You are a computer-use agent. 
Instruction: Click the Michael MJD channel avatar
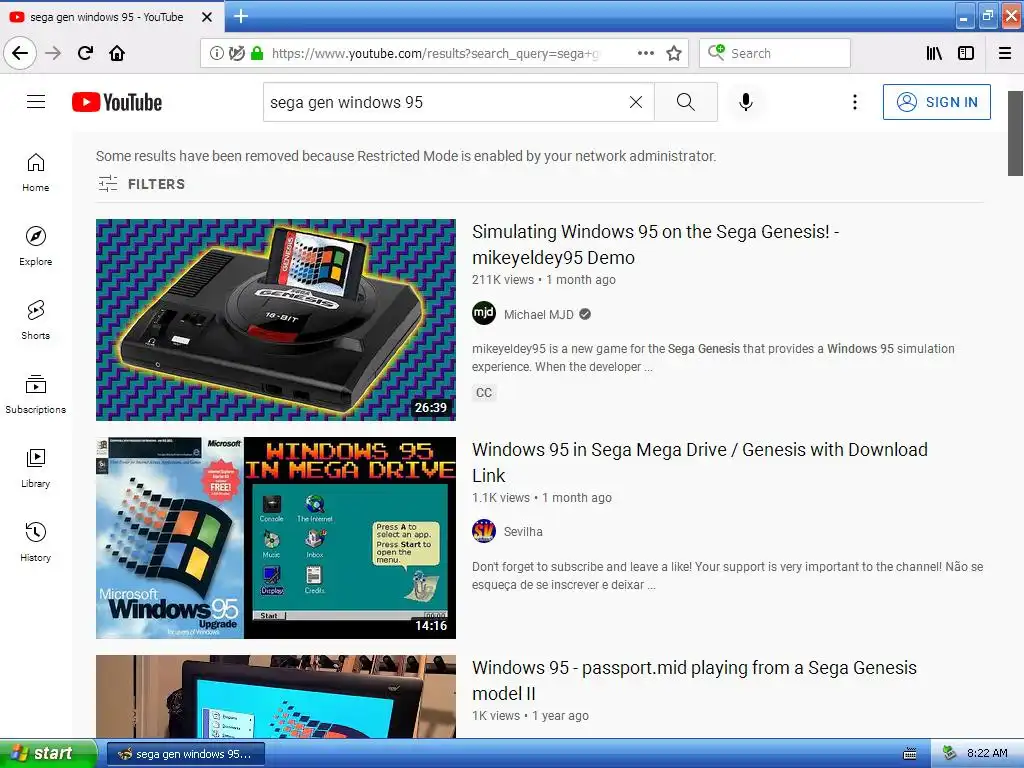(x=484, y=313)
